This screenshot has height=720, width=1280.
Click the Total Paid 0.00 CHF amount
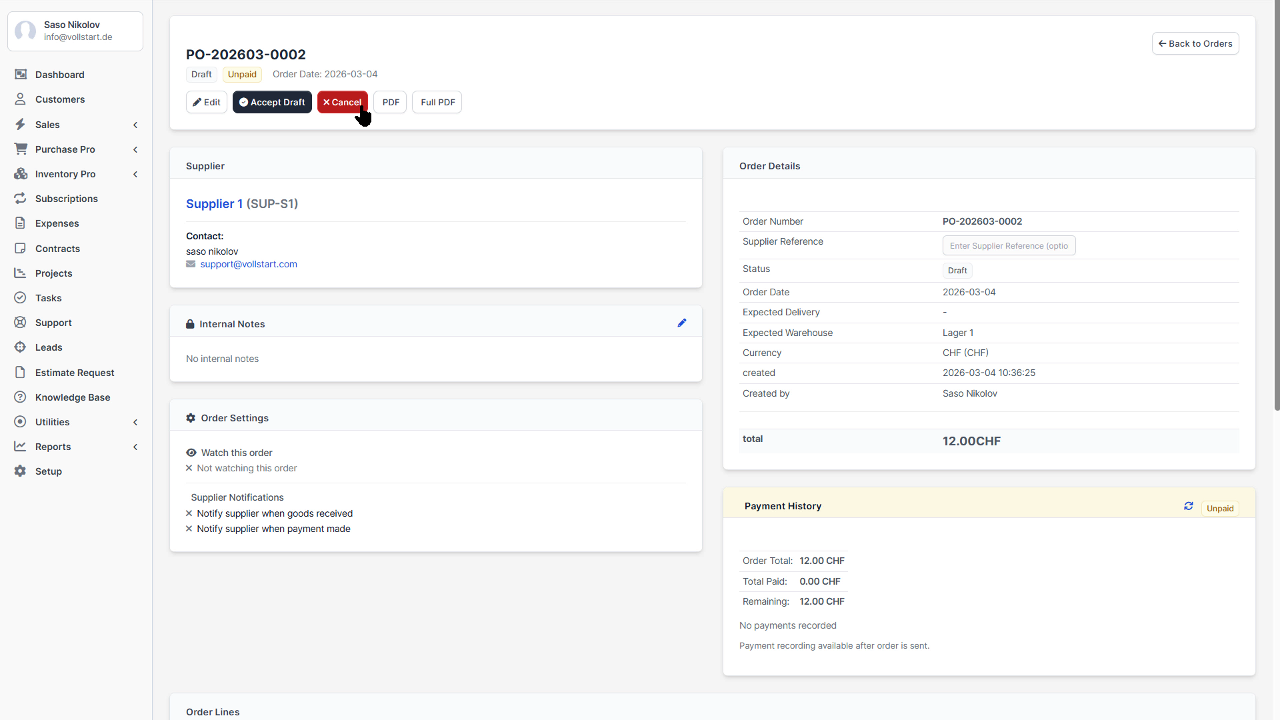click(820, 582)
